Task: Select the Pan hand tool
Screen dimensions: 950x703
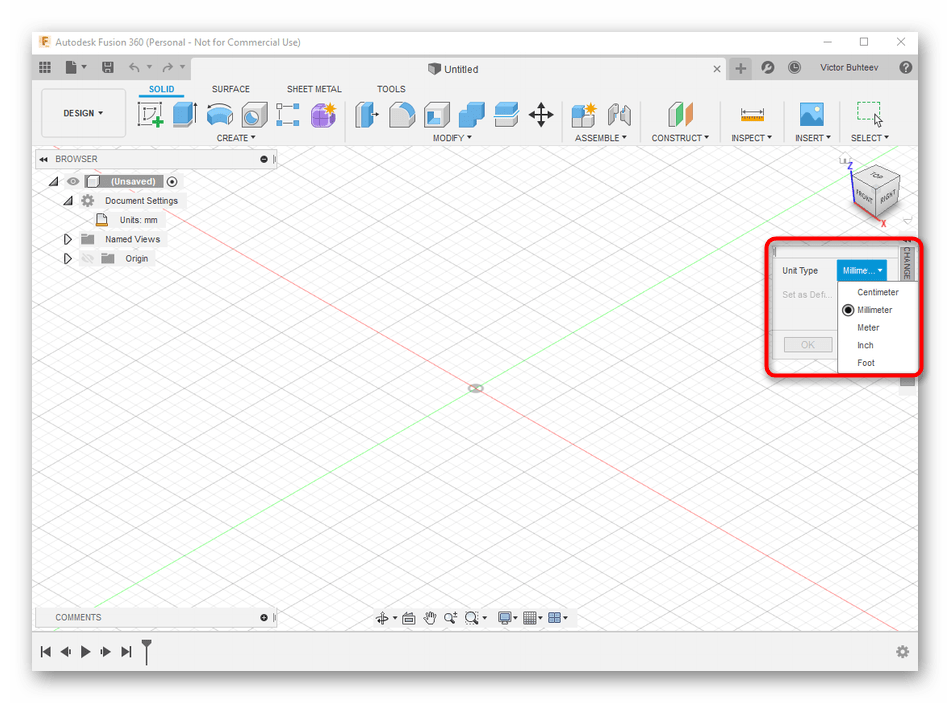Action: coord(430,618)
